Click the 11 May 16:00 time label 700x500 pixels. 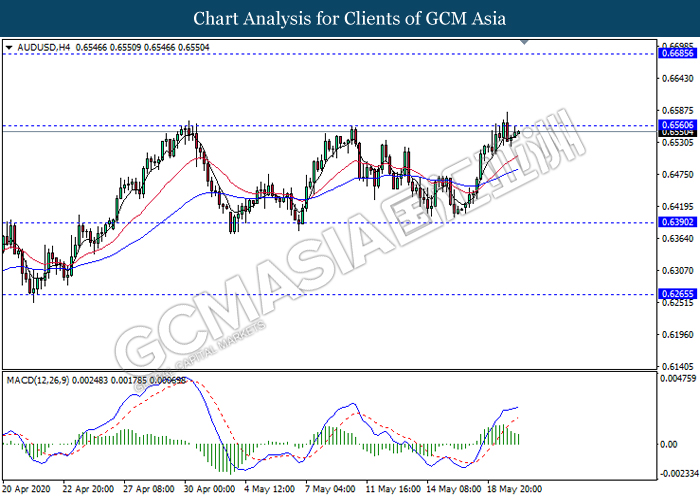click(393, 489)
